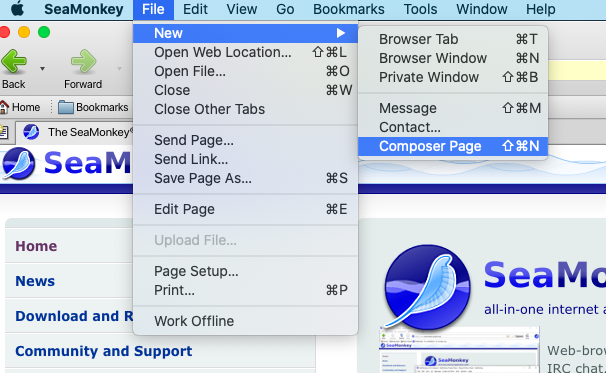Image resolution: width=606 pixels, height=373 pixels.
Task: Open the Tools menu
Action: point(420,9)
